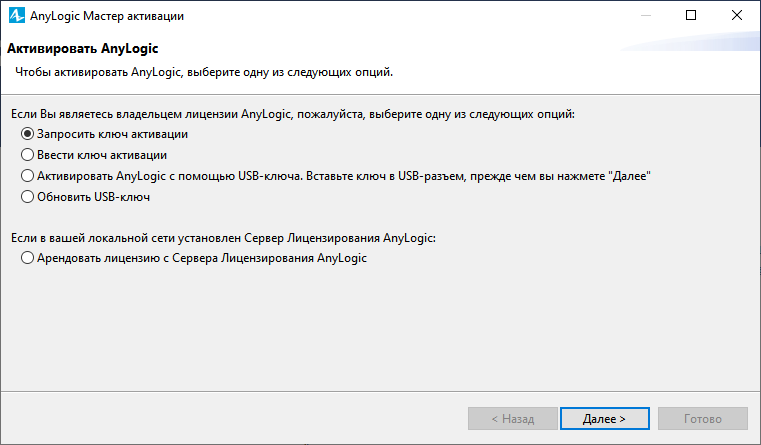Maximize the AnyLogic activation wizard window
This screenshot has width=761, height=445.
691,16
